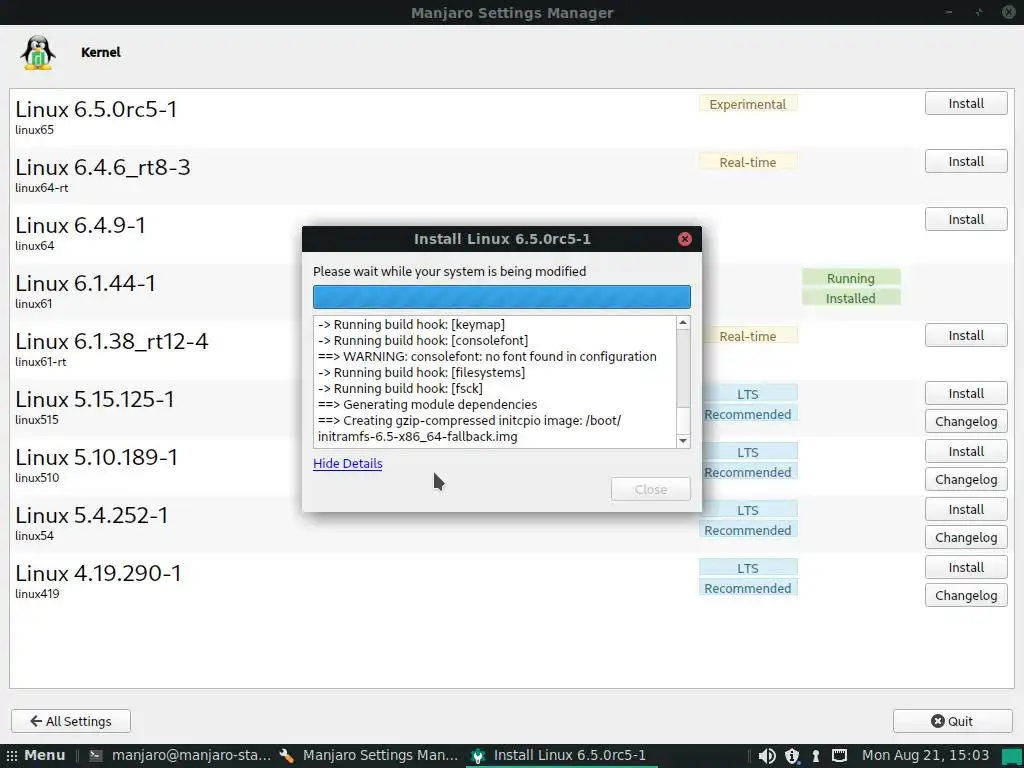1024x768 pixels.
Task: Click the linux64-rt package name
Action: (x=42, y=188)
